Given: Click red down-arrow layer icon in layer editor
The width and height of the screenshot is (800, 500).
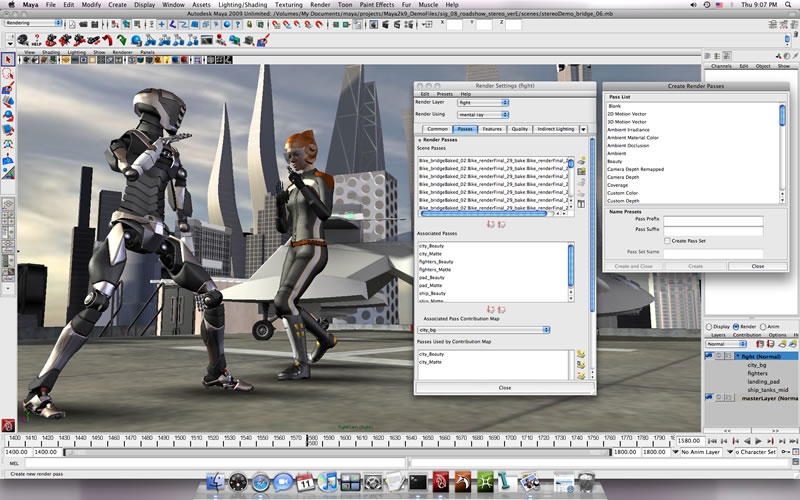Looking at the screenshot, I should click(769, 344).
